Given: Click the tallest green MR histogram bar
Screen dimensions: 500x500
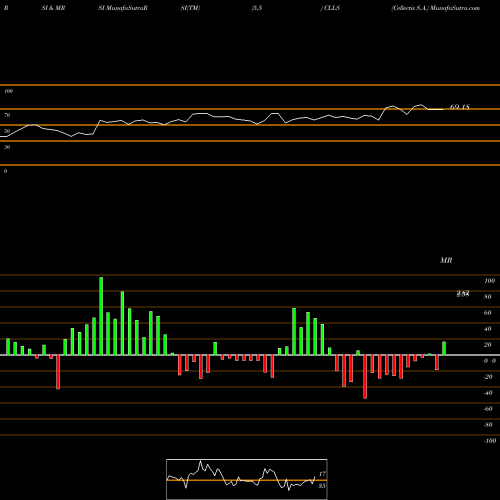Looking at the screenshot, I should (101, 316).
